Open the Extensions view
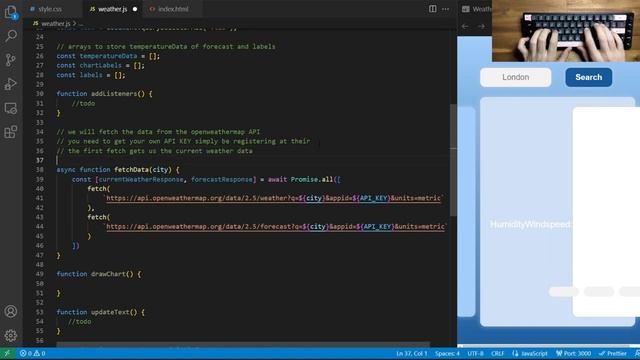This screenshot has height=360, width=640. point(11,132)
